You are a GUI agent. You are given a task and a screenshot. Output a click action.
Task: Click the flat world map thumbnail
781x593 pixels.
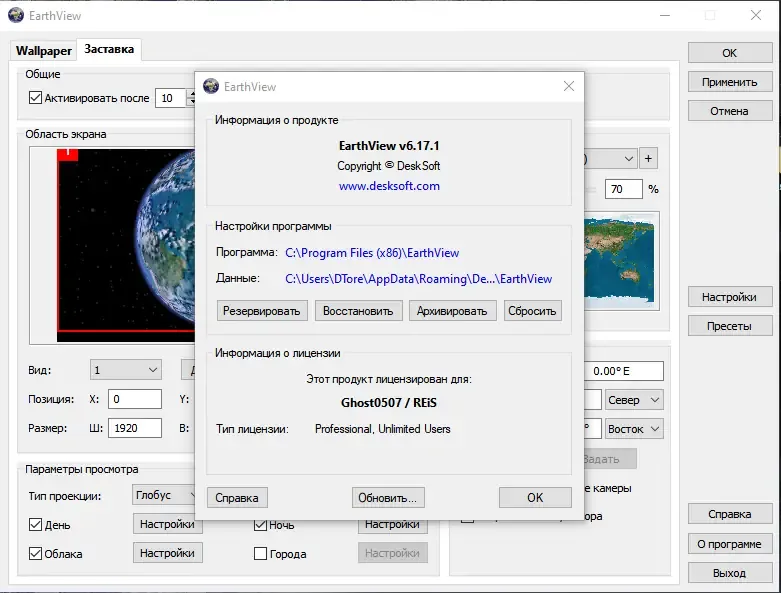(x=620, y=260)
